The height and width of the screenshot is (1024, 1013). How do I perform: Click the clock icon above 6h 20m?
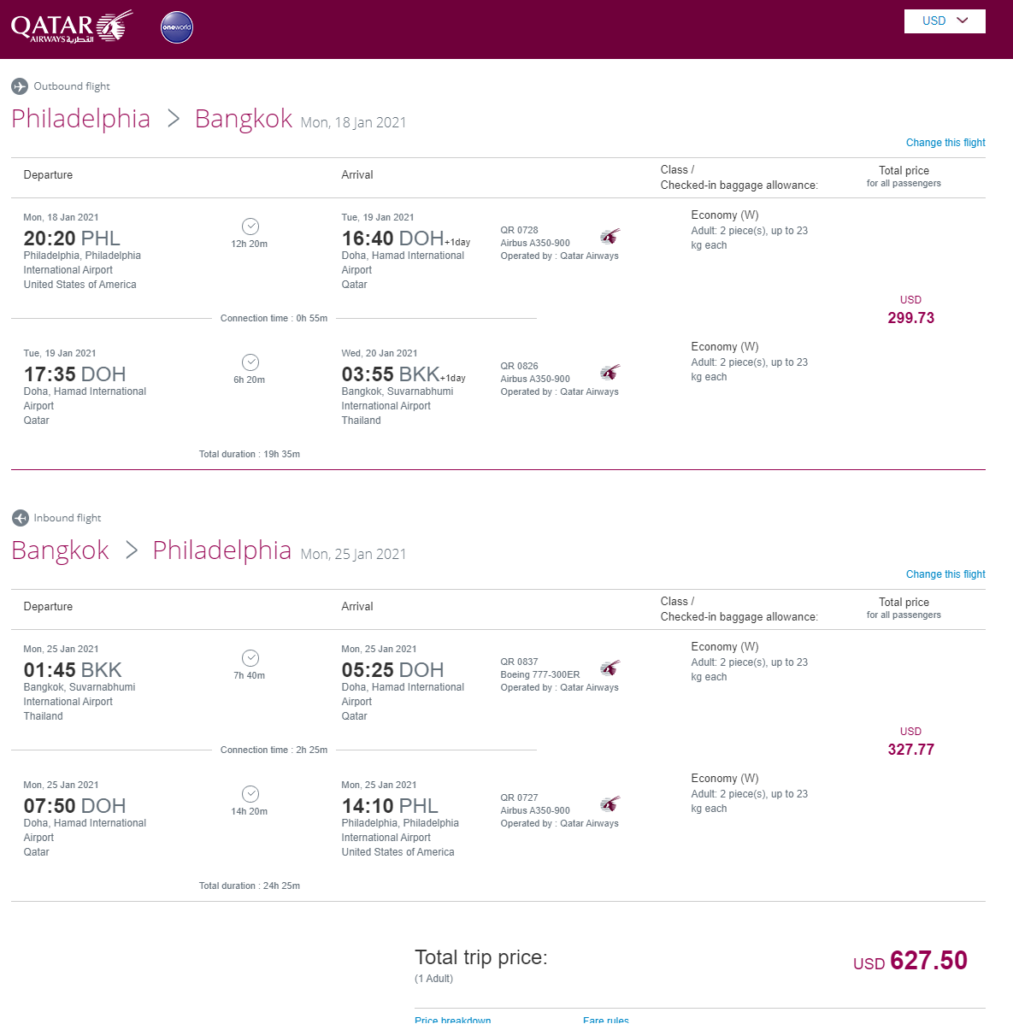[250, 362]
